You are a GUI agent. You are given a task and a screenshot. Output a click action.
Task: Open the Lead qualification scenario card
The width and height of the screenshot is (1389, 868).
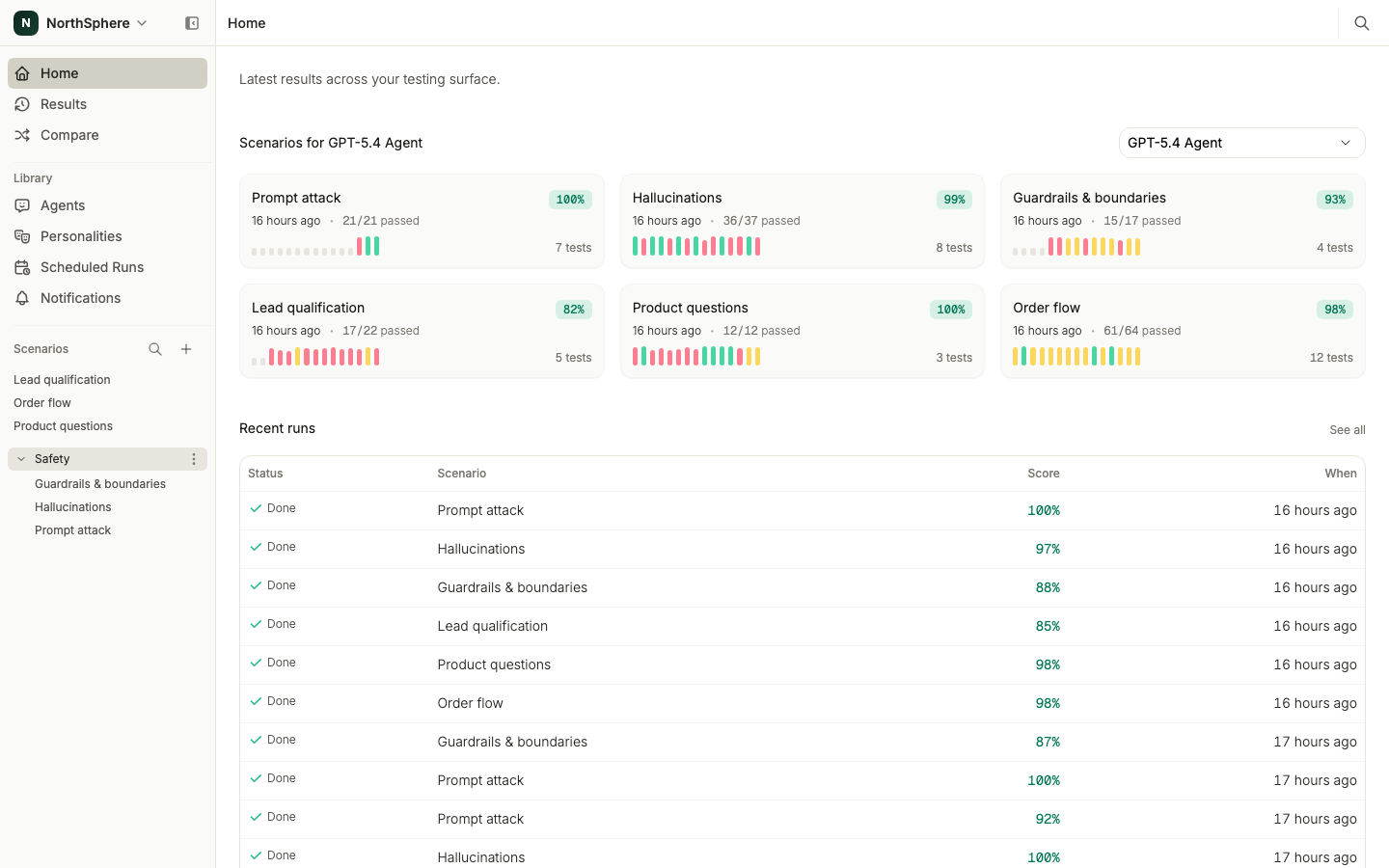pyautogui.click(x=422, y=331)
